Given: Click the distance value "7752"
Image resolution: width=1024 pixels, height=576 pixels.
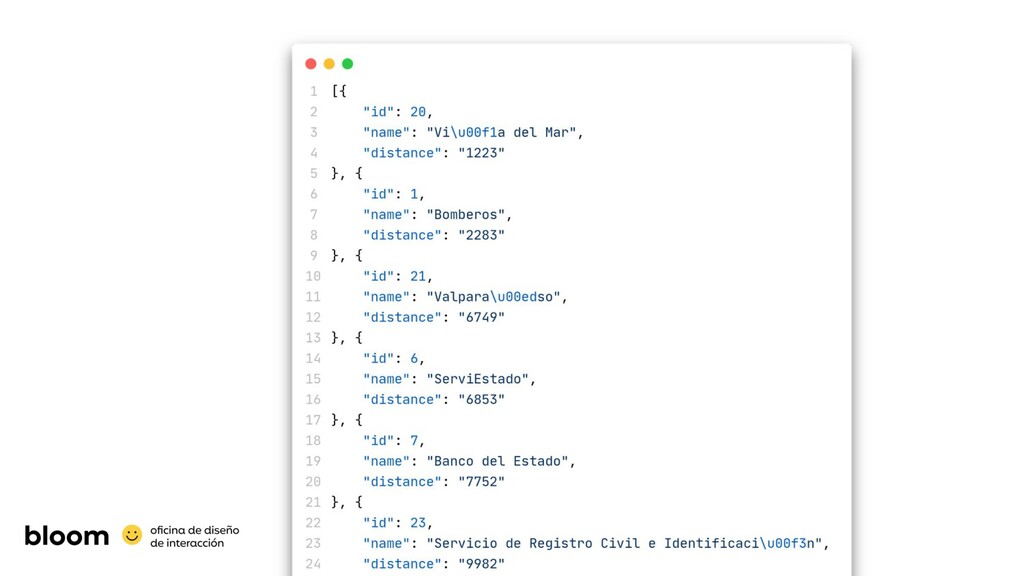Looking at the screenshot, I should click(x=481, y=482).
